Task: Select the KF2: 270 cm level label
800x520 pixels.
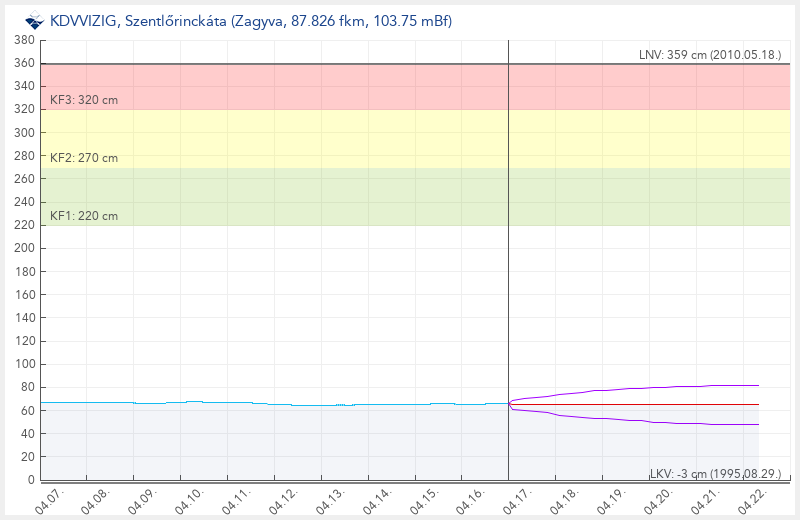Action: [84, 158]
